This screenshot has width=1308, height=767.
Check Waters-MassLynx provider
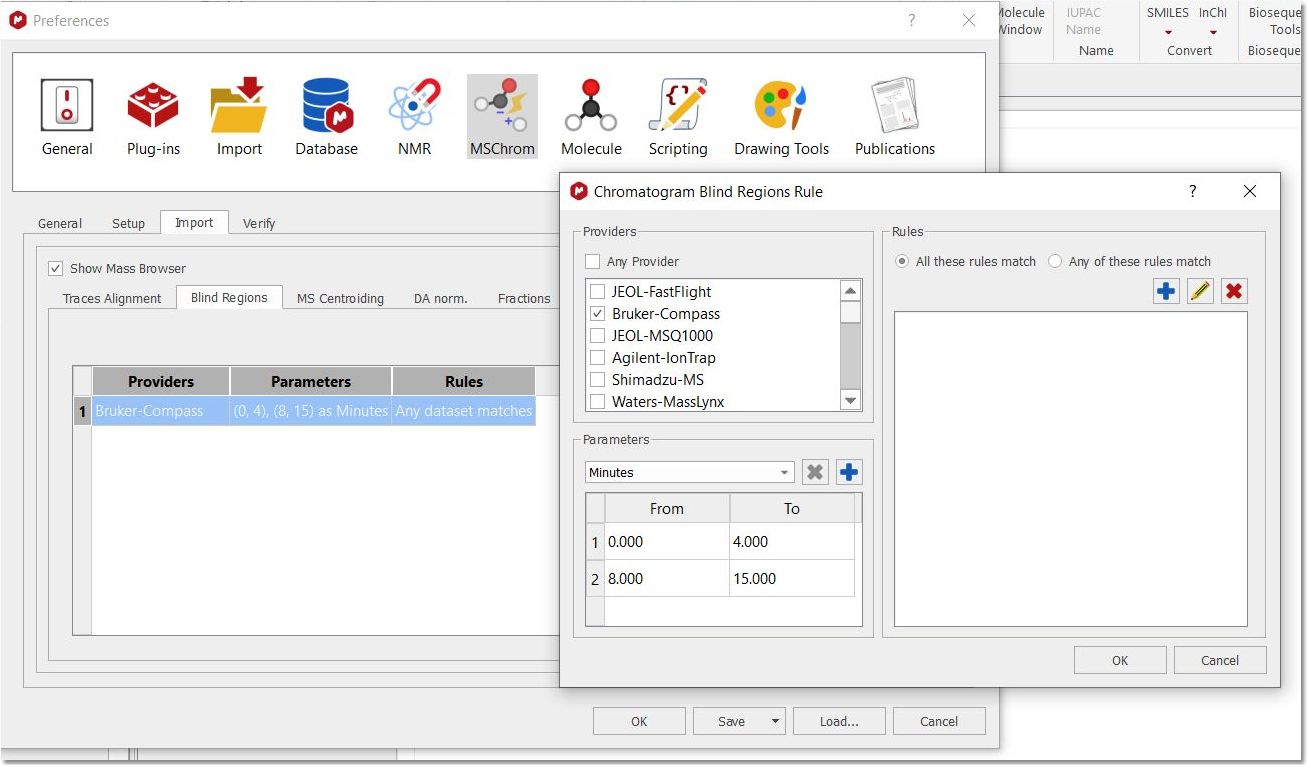[598, 402]
